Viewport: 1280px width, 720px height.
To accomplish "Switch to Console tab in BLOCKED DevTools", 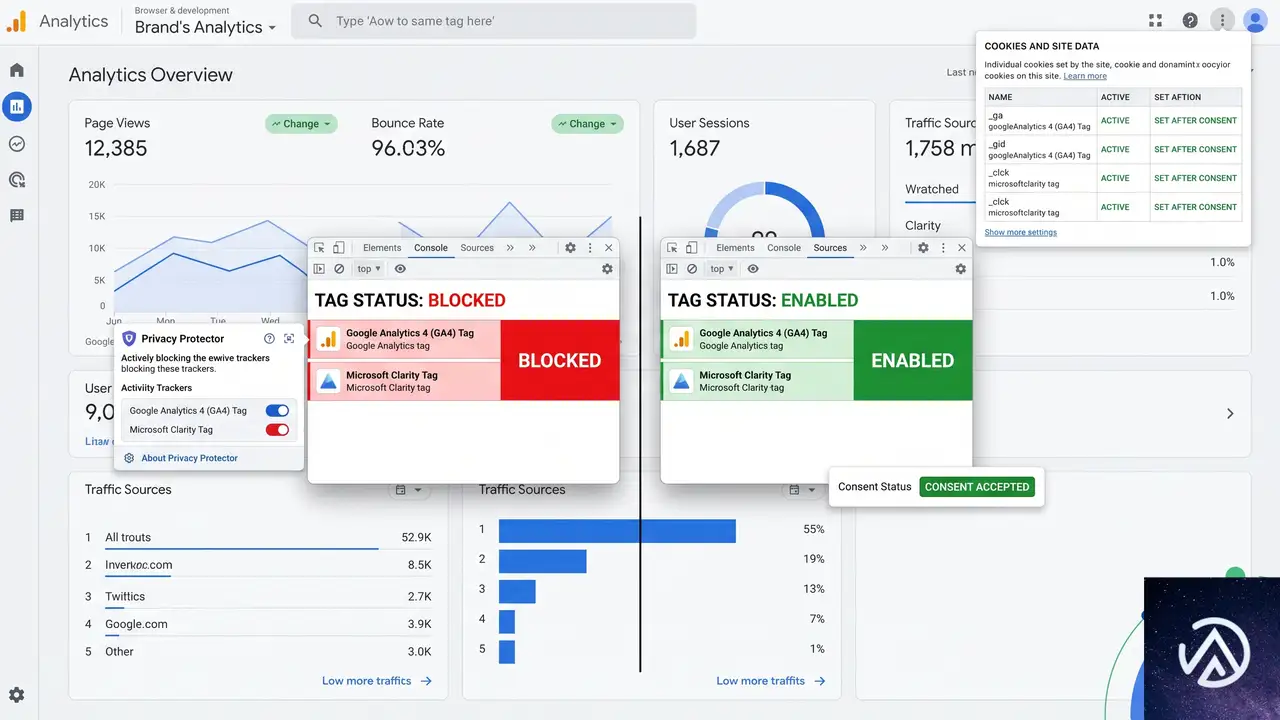I will coord(431,248).
